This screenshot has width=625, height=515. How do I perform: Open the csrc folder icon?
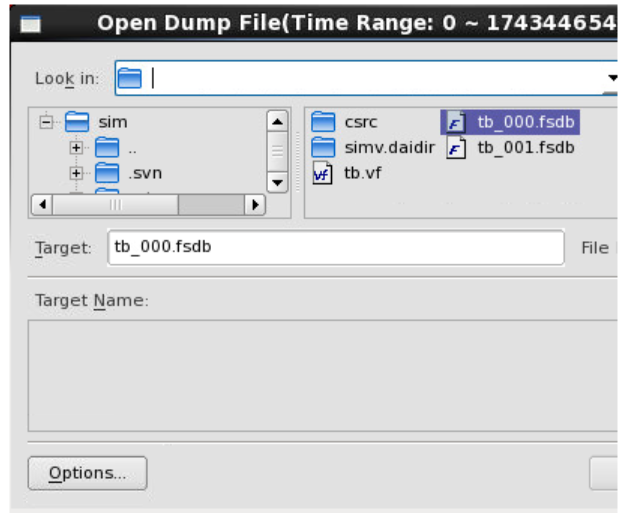tap(323, 122)
